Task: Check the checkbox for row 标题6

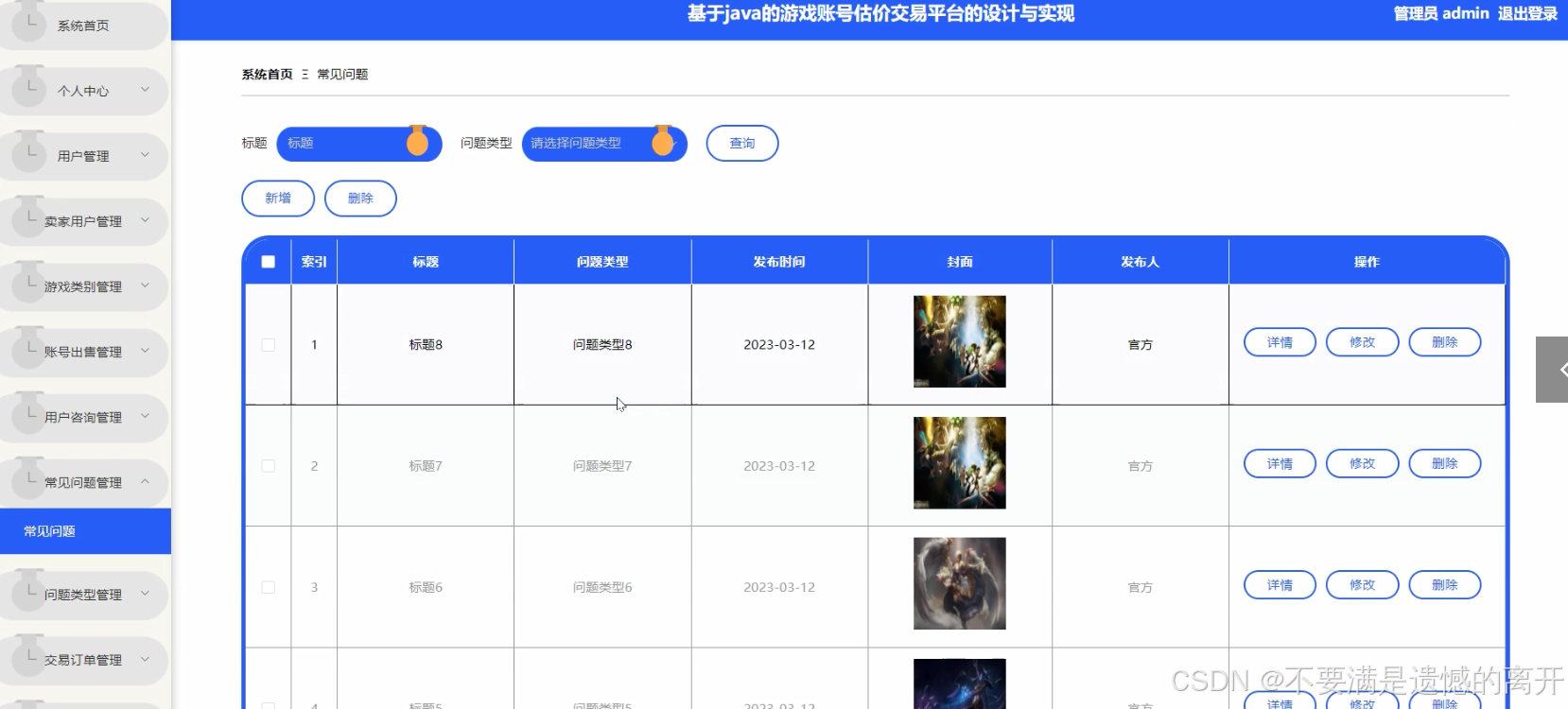Action: (x=269, y=587)
